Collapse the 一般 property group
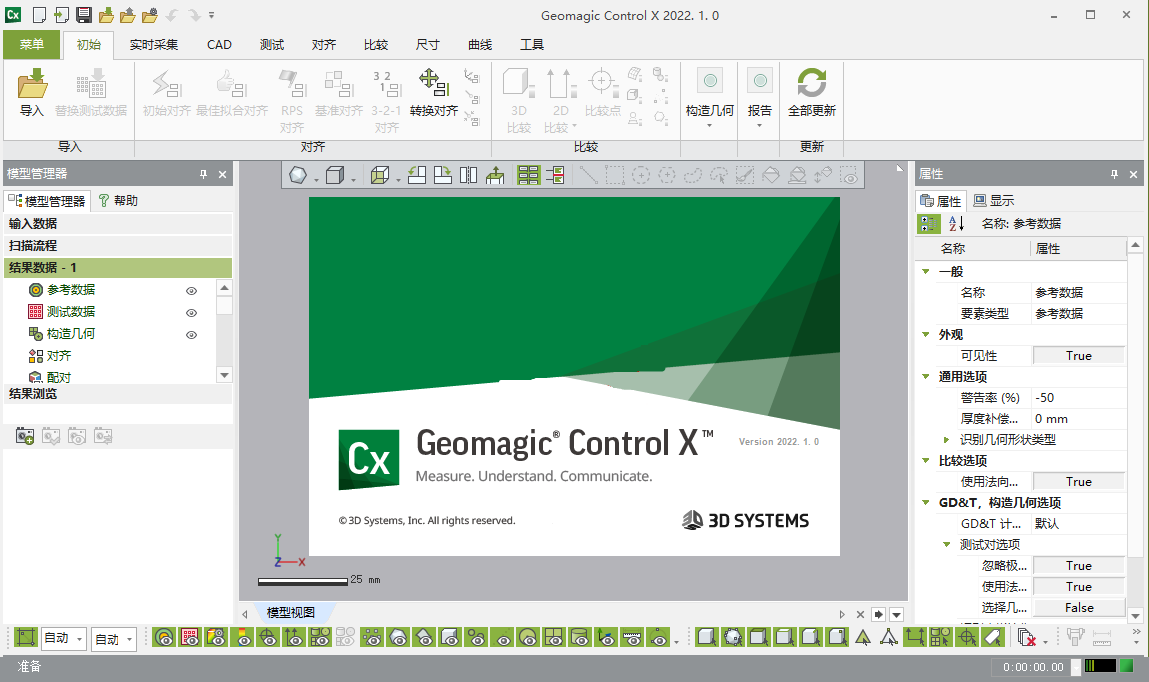 tap(926, 272)
